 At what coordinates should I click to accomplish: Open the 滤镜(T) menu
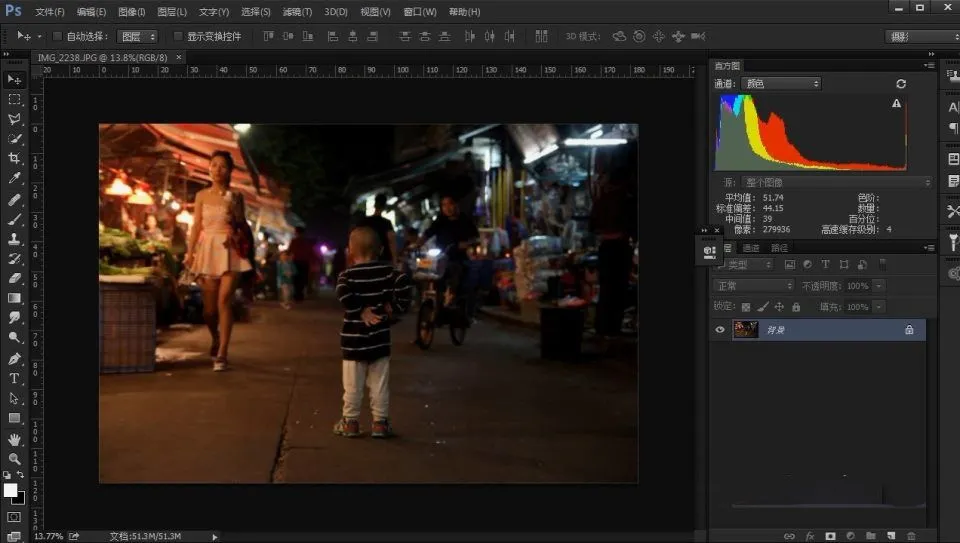point(297,12)
